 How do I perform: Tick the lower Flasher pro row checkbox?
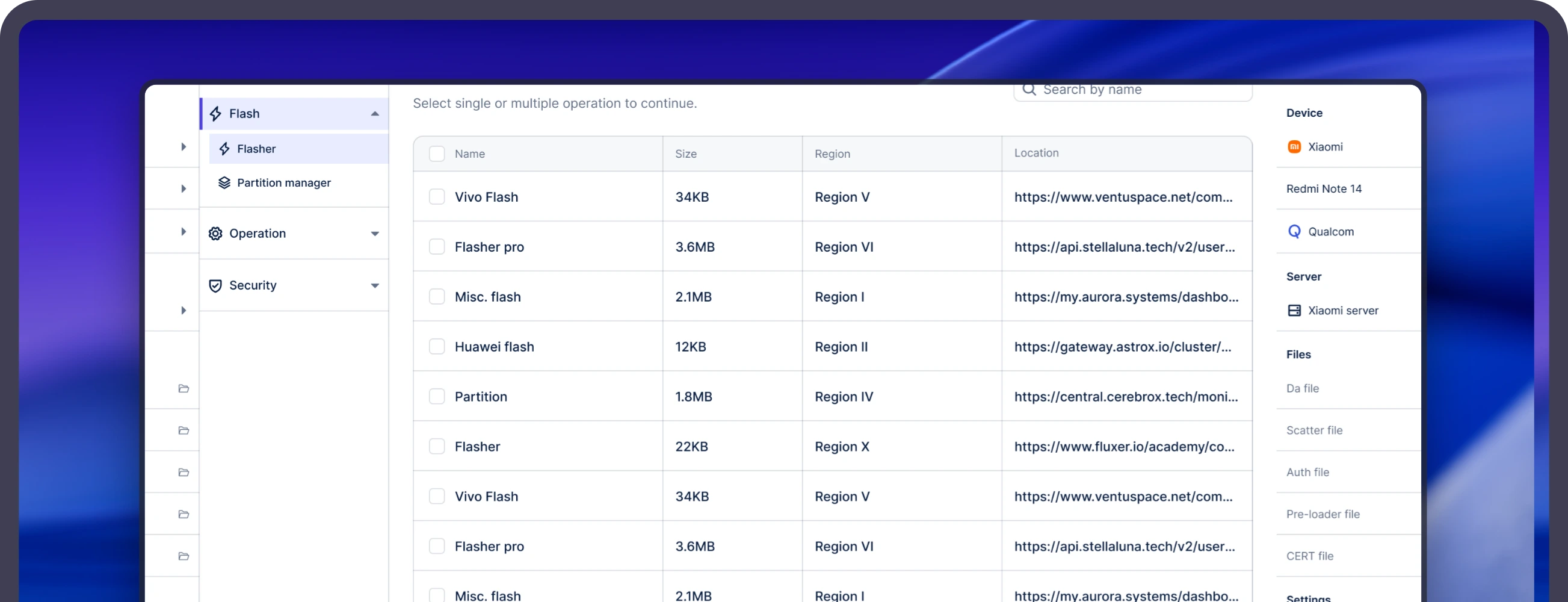[x=437, y=547]
